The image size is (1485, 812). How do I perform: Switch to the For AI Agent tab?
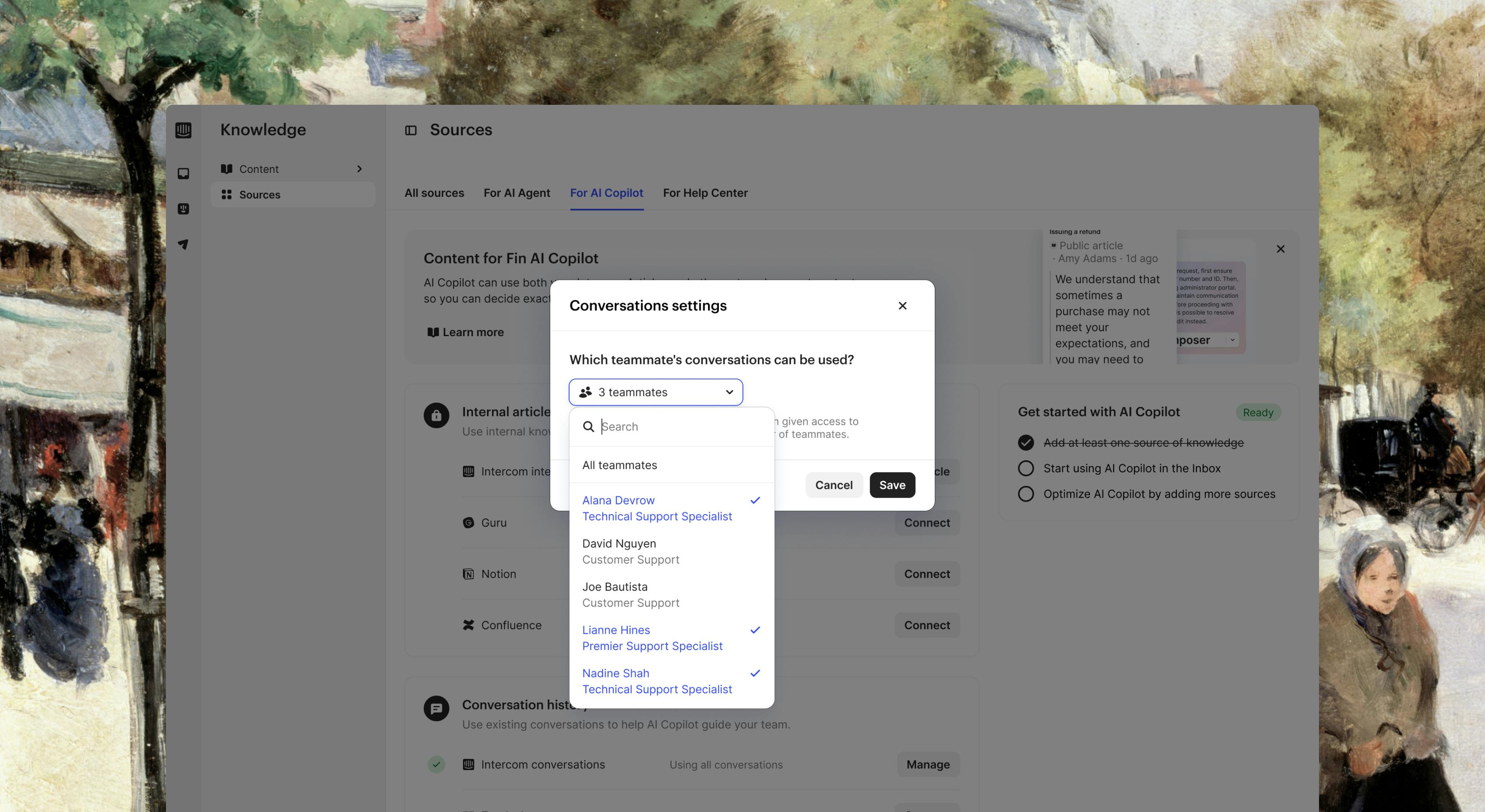517,193
